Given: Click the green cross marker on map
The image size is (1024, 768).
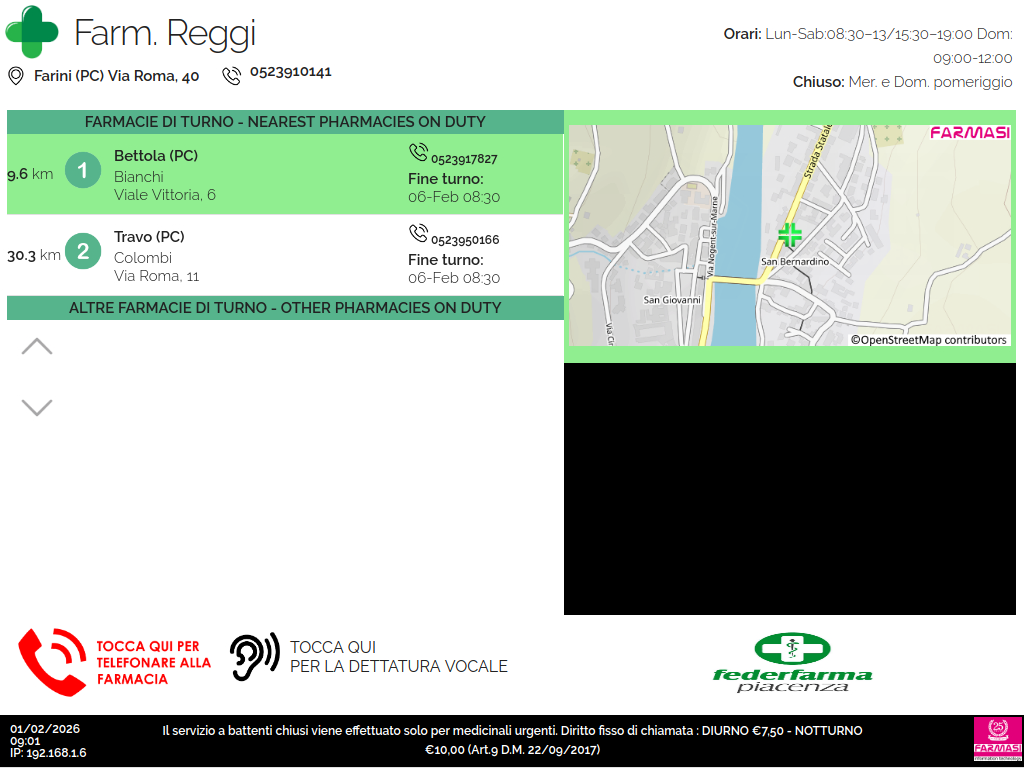Looking at the screenshot, I should point(790,235).
